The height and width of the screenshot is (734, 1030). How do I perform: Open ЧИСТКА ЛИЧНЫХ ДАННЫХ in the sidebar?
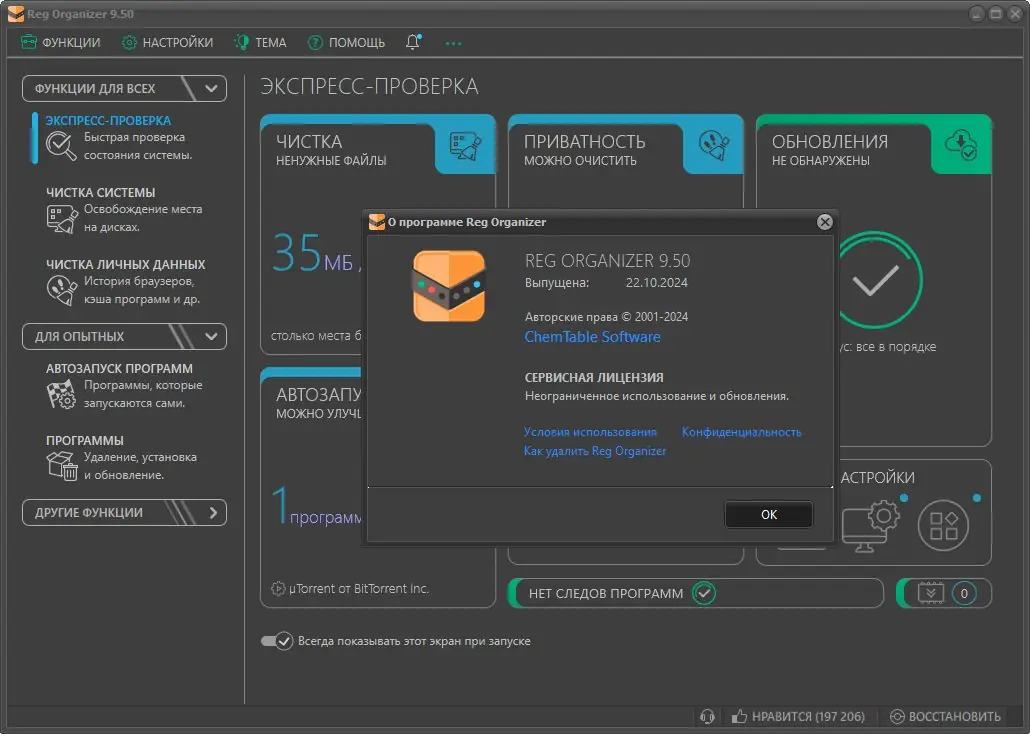point(125,264)
